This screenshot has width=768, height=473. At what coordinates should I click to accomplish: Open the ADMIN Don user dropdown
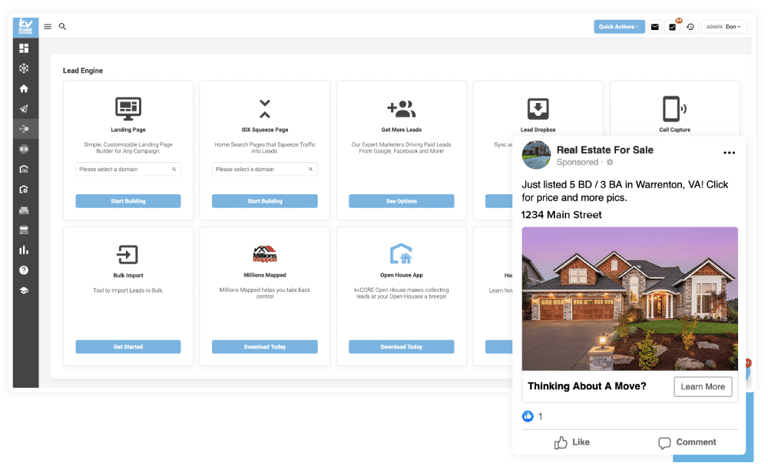tap(723, 27)
